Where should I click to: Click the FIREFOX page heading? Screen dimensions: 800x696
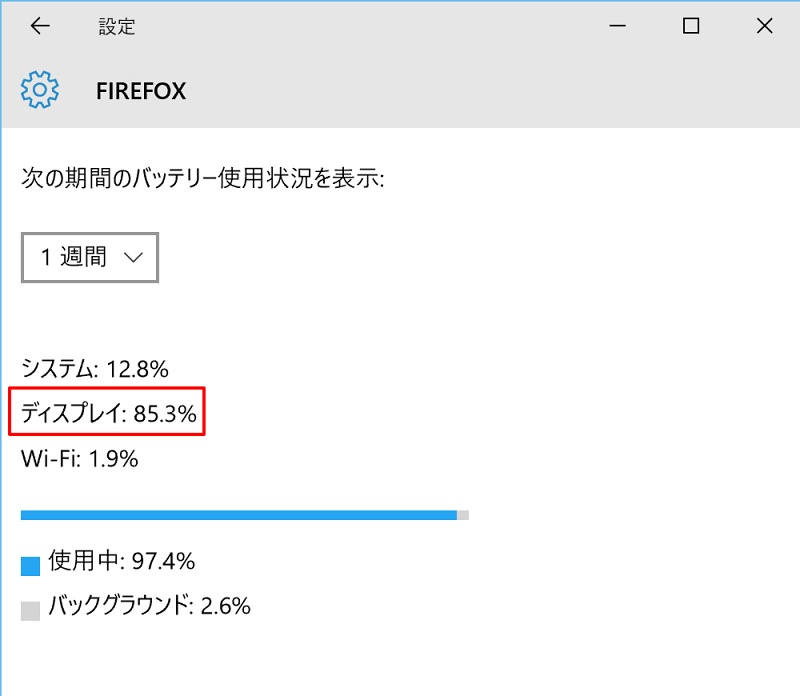click(x=141, y=91)
